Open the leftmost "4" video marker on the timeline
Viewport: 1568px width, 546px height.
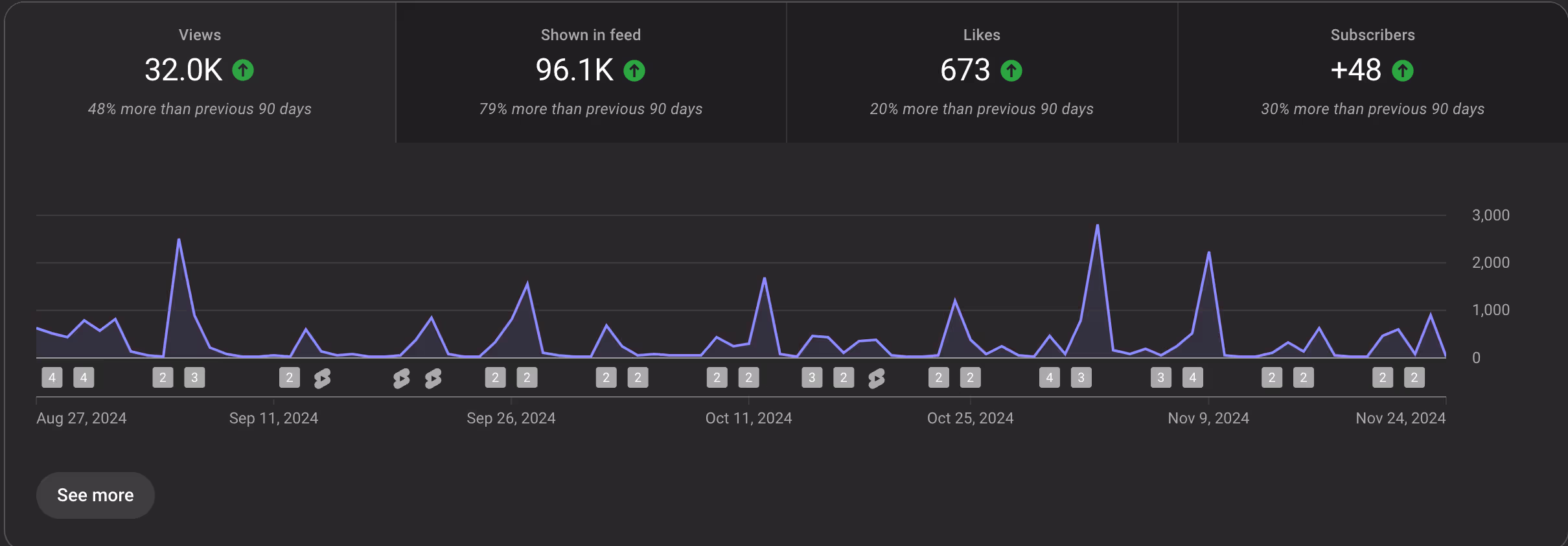click(52, 377)
